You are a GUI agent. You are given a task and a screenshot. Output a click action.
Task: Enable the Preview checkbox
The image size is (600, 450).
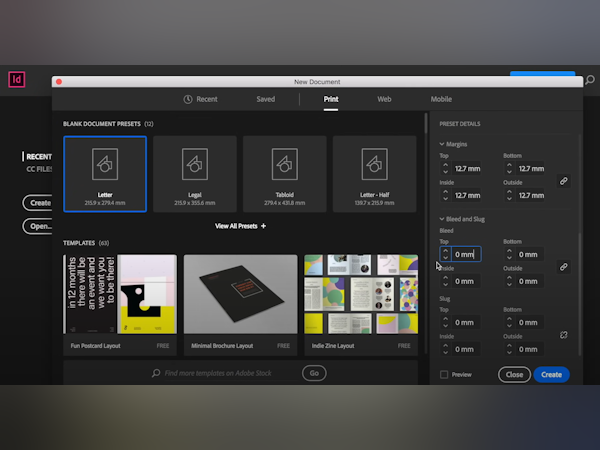pyautogui.click(x=444, y=375)
